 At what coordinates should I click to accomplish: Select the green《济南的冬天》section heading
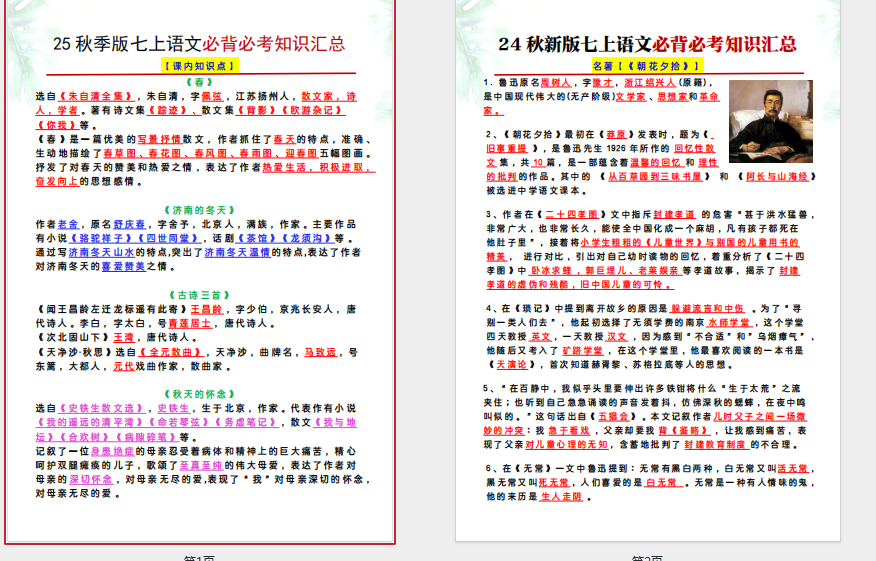point(200,210)
